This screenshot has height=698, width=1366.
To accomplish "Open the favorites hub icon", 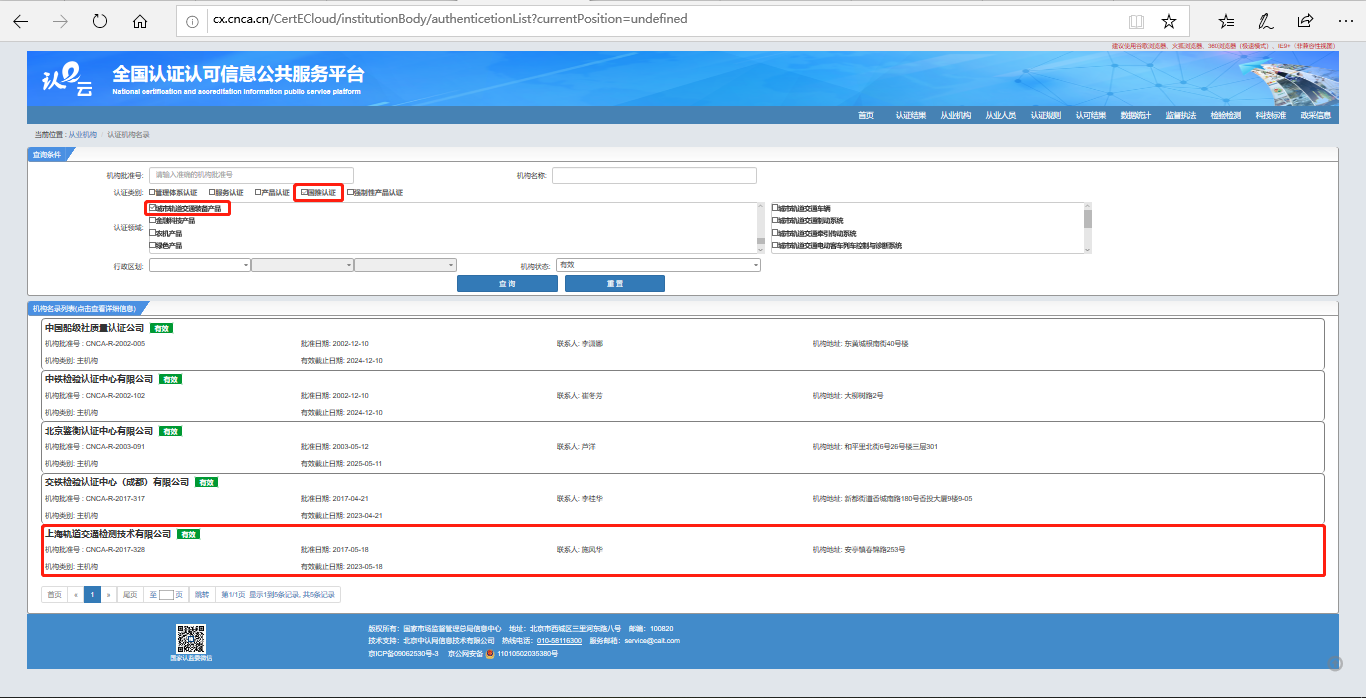I will point(1227,21).
